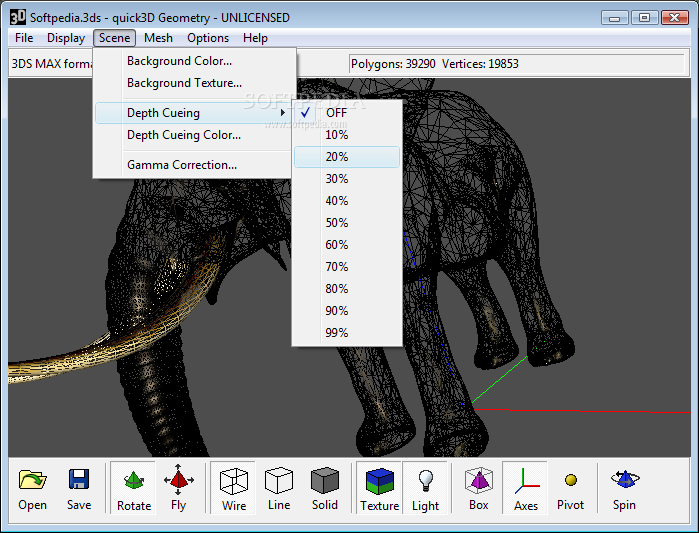Open the Options menu
Image resolution: width=699 pixels, height=533 pixels.
[208, 38]
